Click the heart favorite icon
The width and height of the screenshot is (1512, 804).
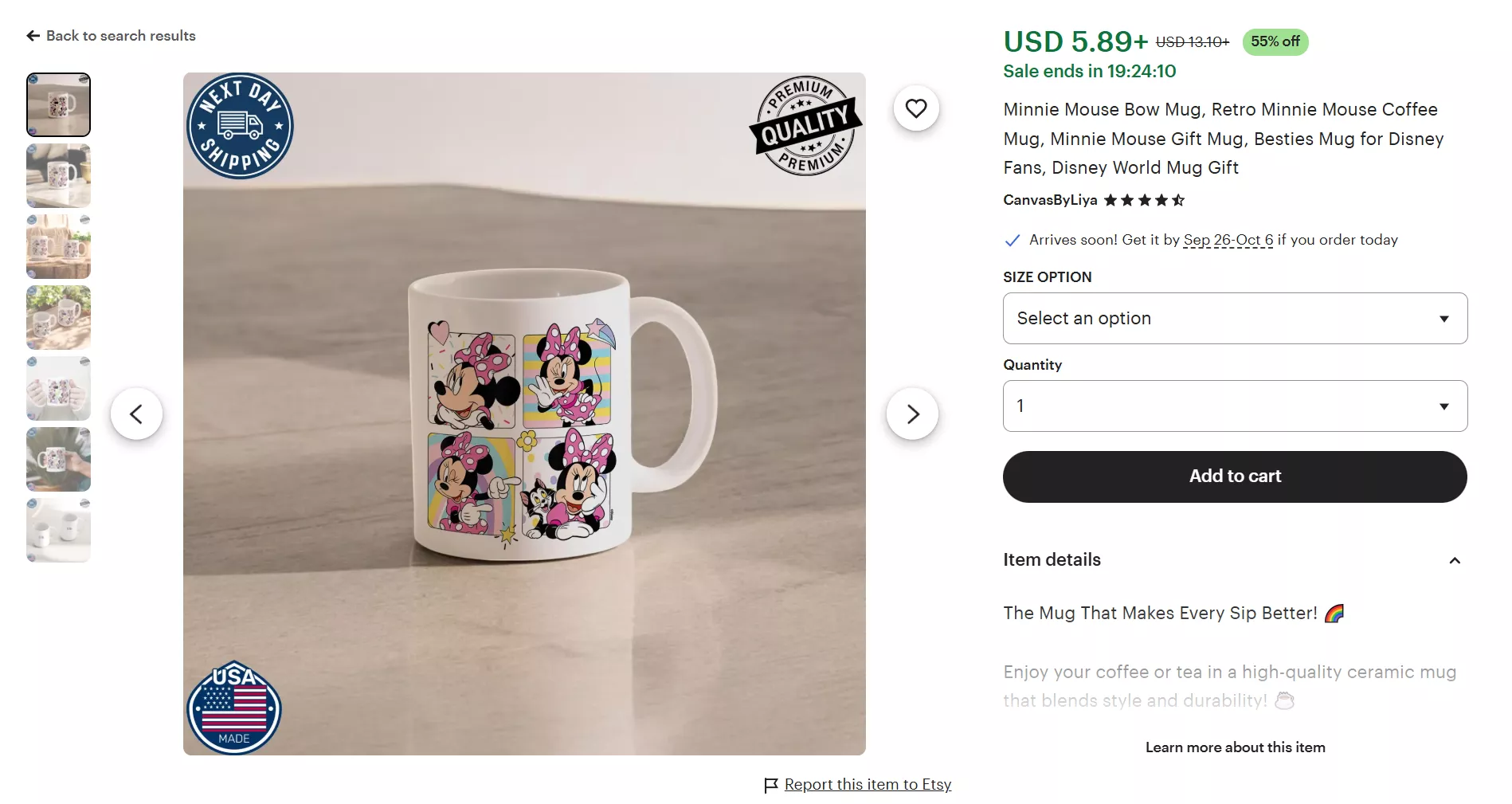click(916, 108)
